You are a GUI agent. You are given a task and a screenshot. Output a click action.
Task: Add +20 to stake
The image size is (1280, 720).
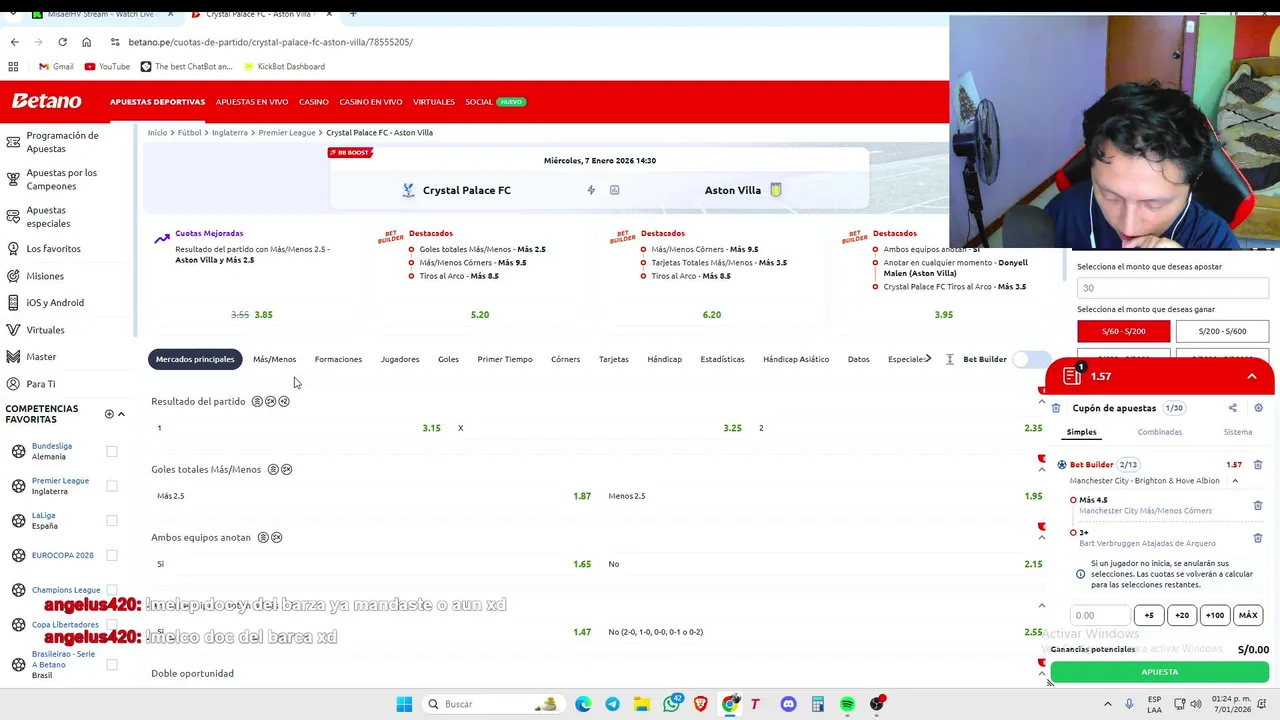(x=1182, y=616)
